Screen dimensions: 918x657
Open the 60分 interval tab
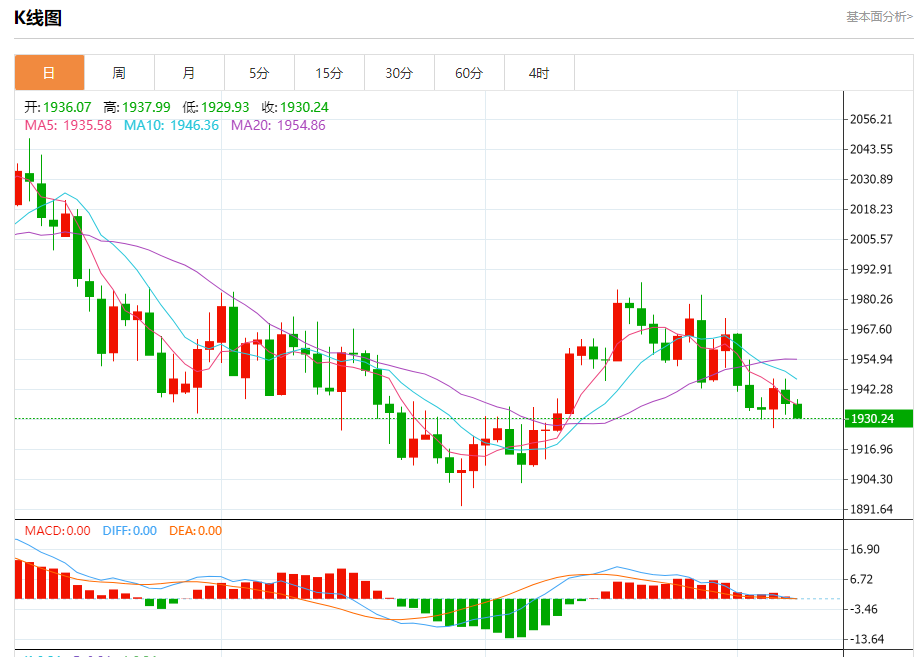[x=469, y=73]
